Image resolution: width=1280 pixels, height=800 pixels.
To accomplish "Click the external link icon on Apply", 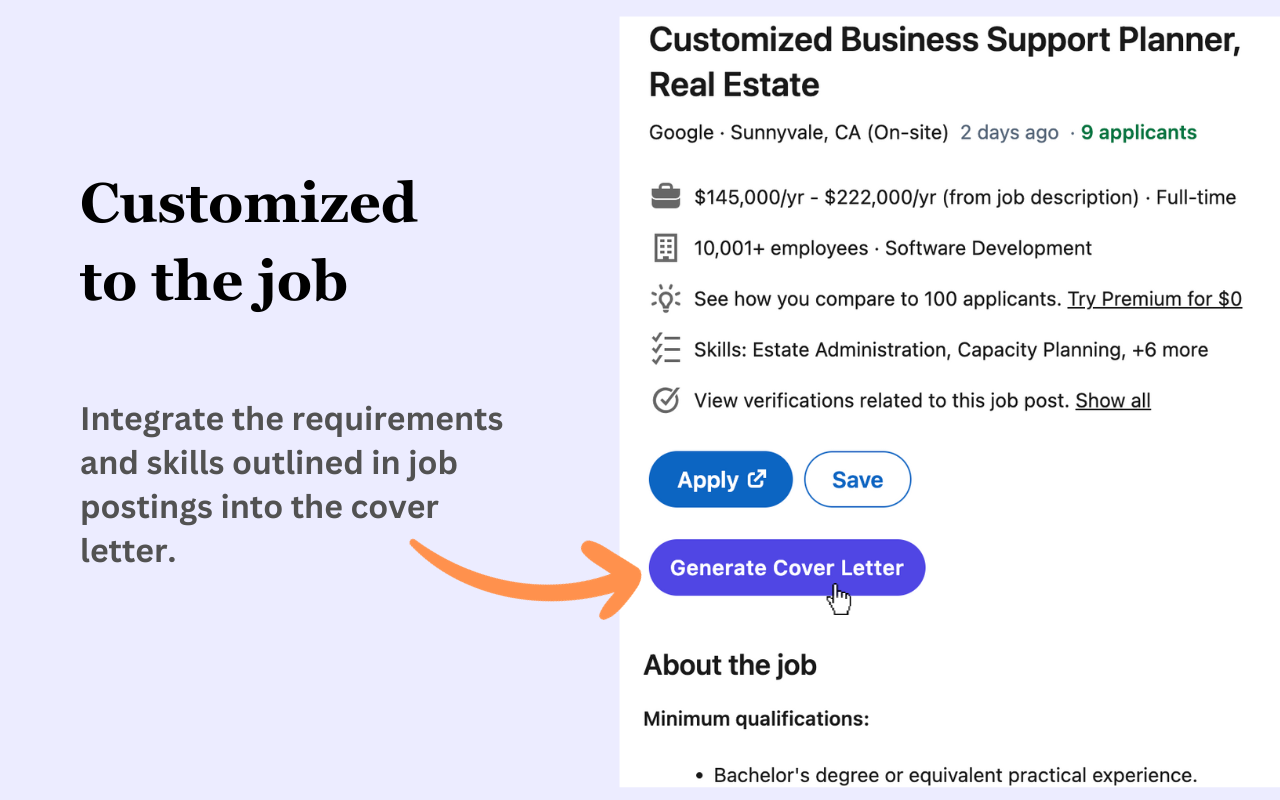I will pyautogui.click(x=758, y=479).
